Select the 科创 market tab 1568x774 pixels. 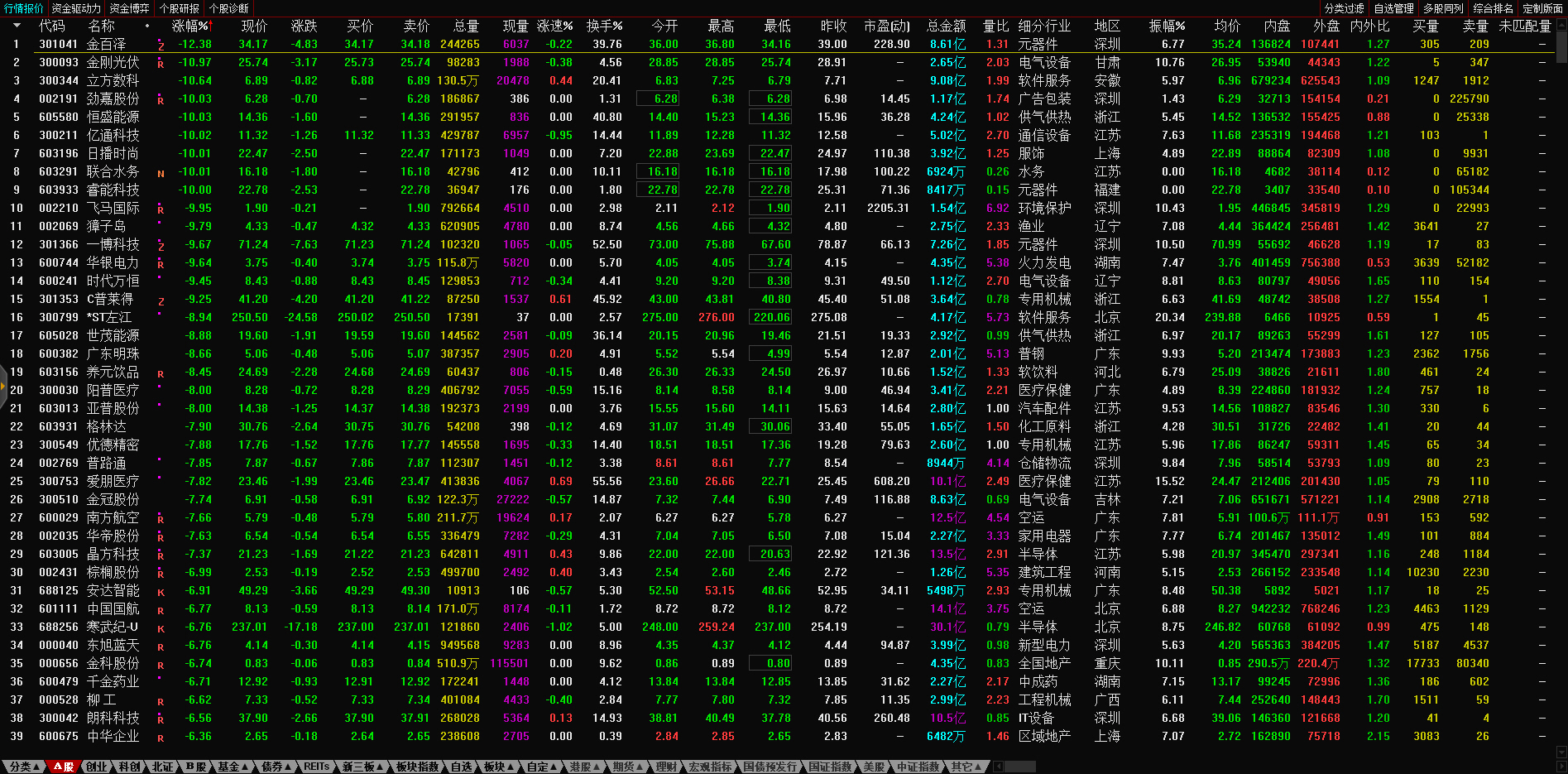pos(129,767)
